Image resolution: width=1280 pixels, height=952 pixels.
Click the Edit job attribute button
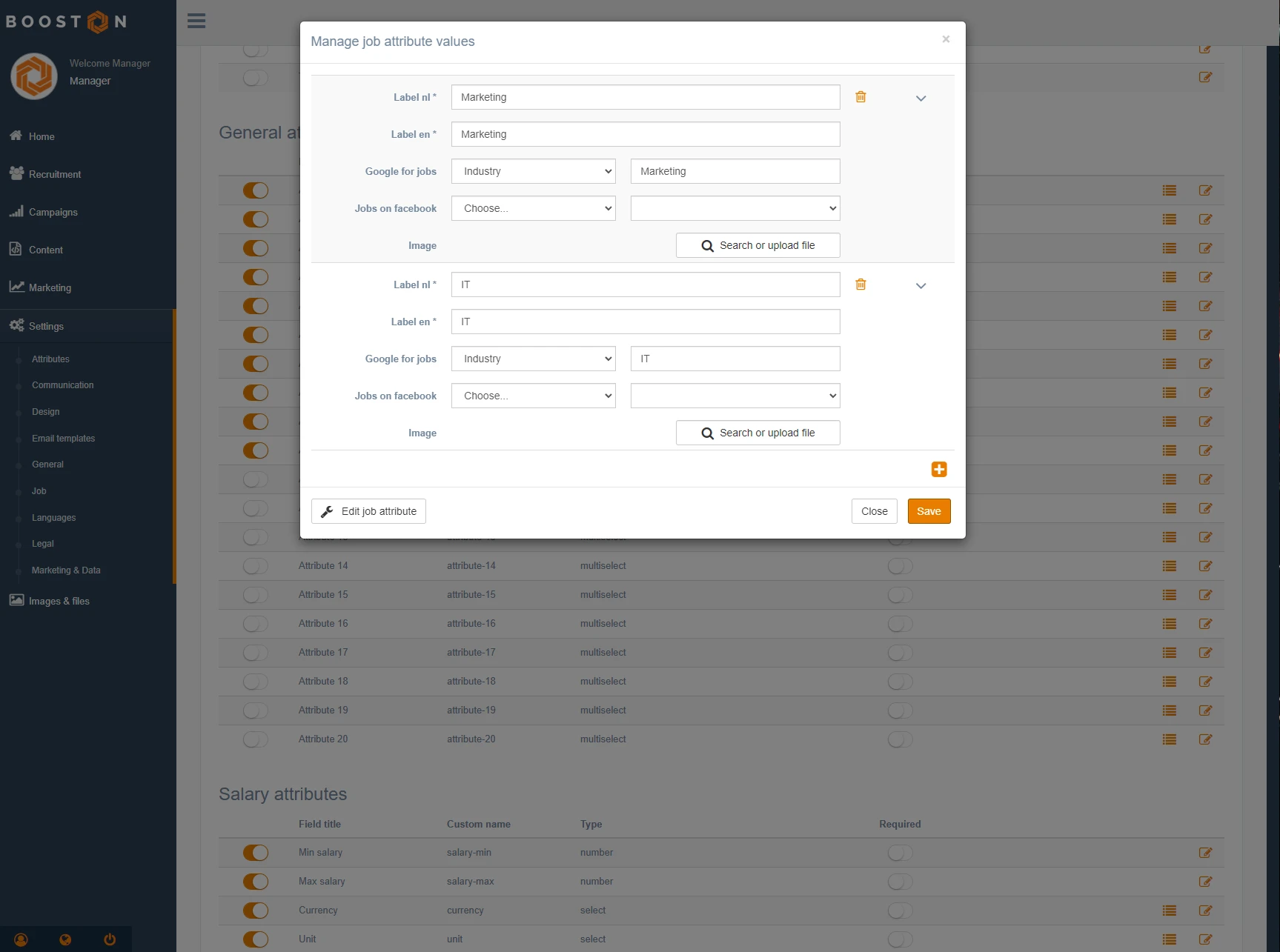(368, 511)
